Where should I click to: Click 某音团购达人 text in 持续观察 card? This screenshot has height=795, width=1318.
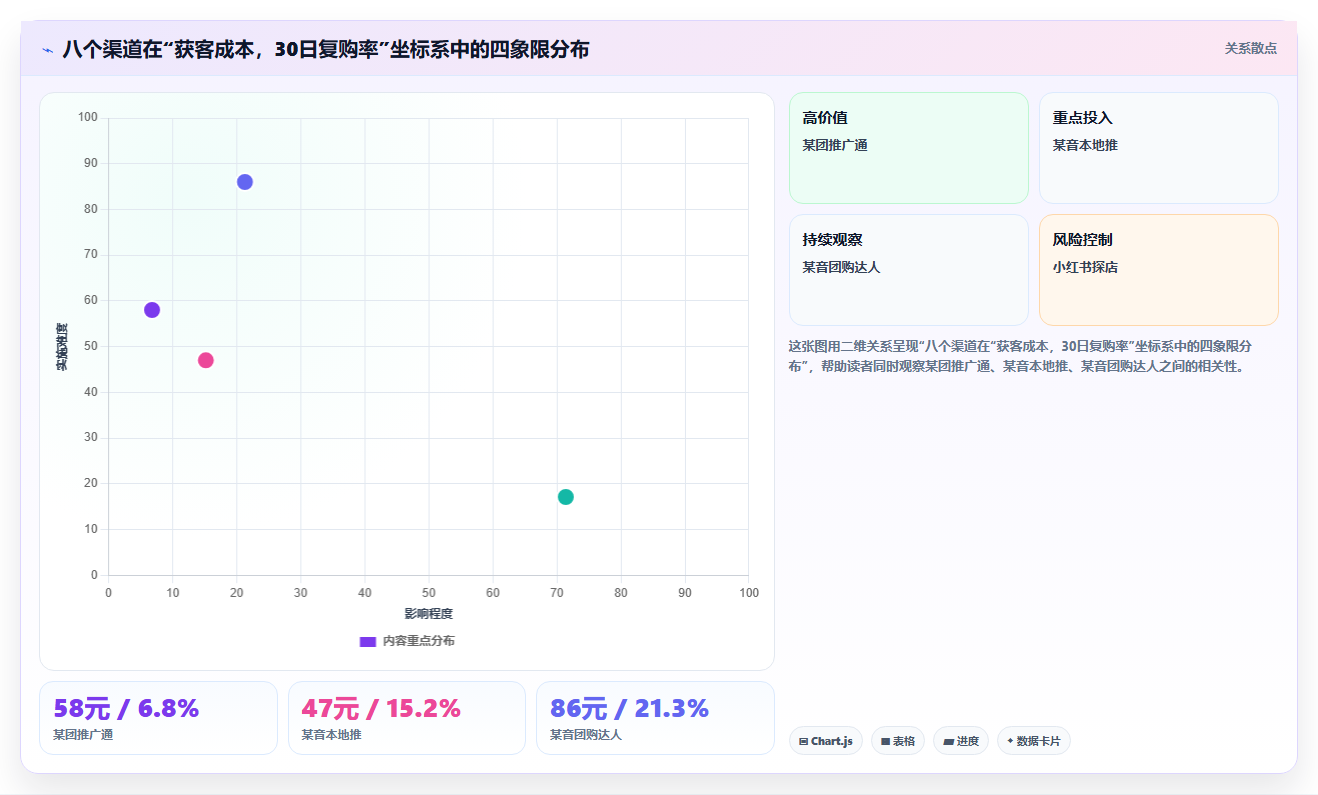(841, 267)
